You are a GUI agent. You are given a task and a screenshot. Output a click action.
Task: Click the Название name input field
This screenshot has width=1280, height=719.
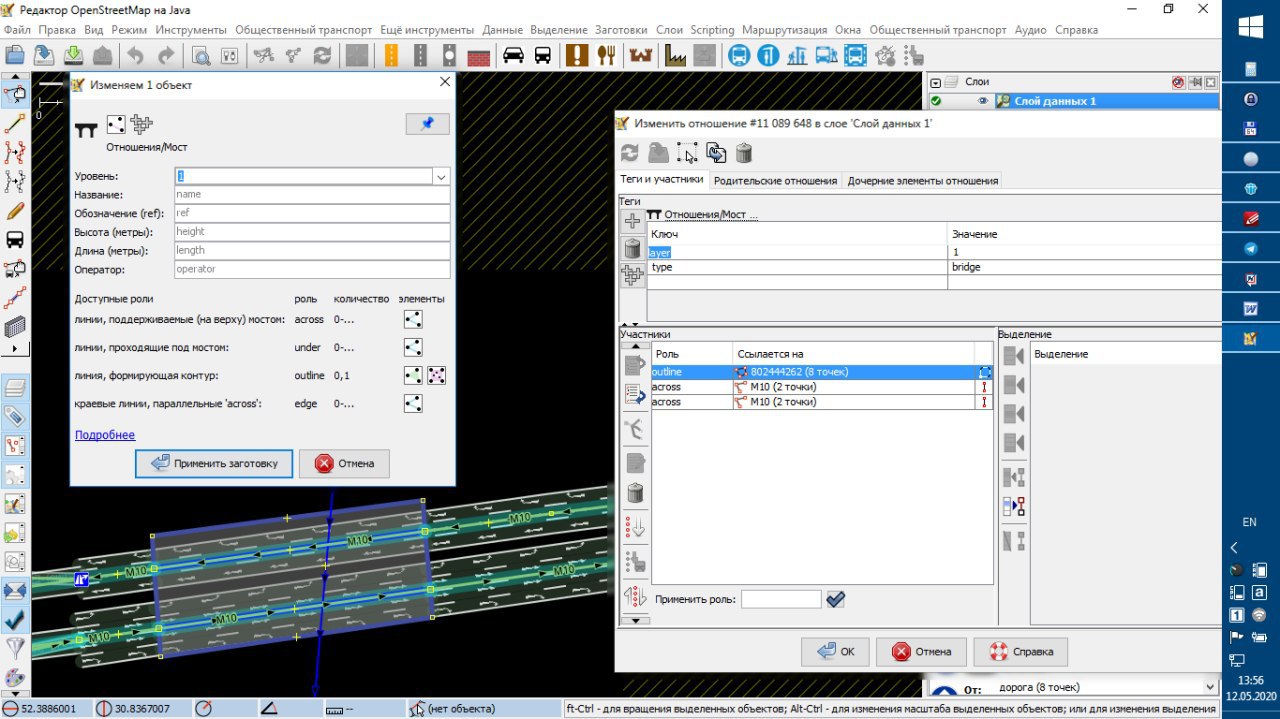click(x=312, y=195)
